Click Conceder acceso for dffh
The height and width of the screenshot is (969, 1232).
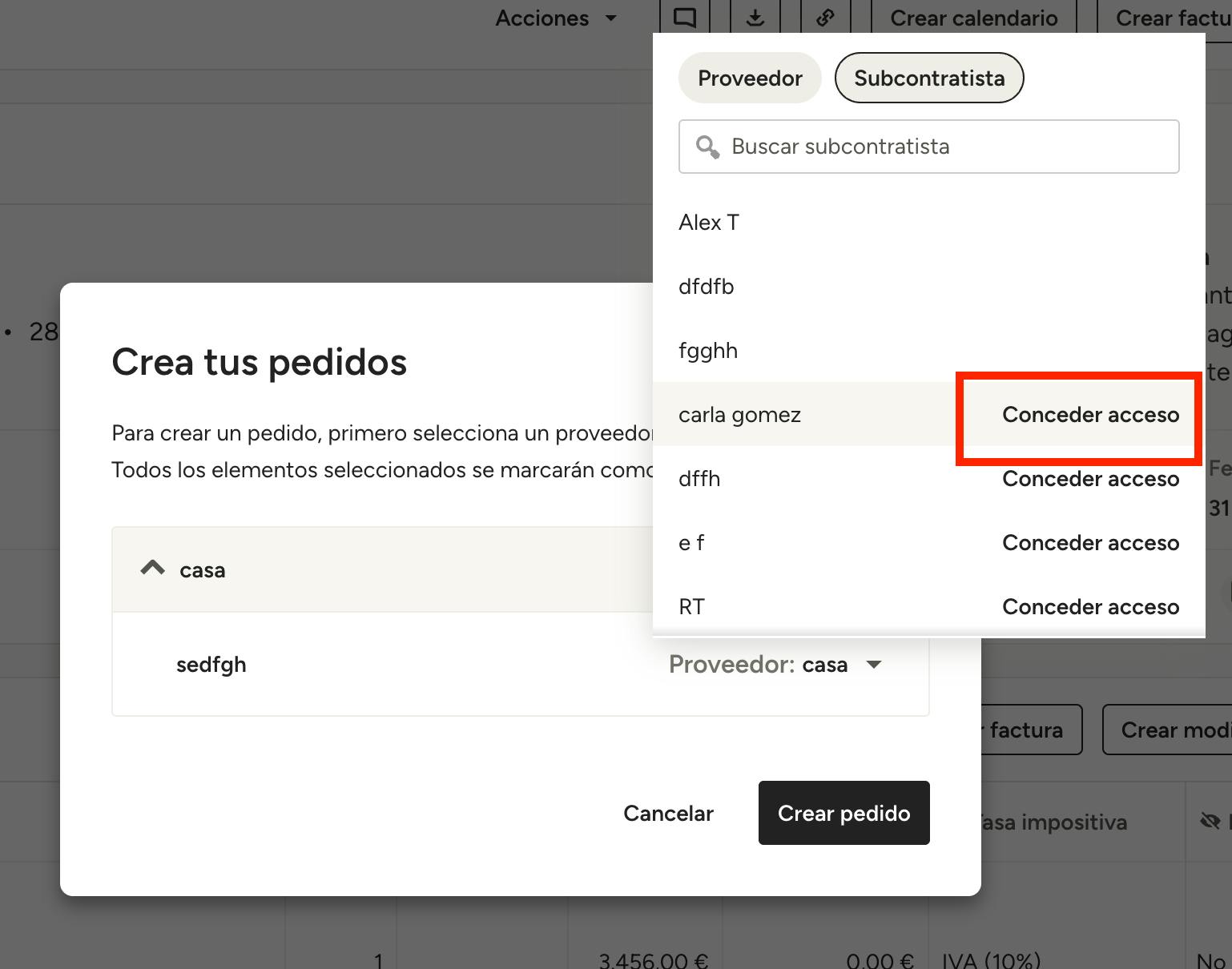pos(1090,479)
